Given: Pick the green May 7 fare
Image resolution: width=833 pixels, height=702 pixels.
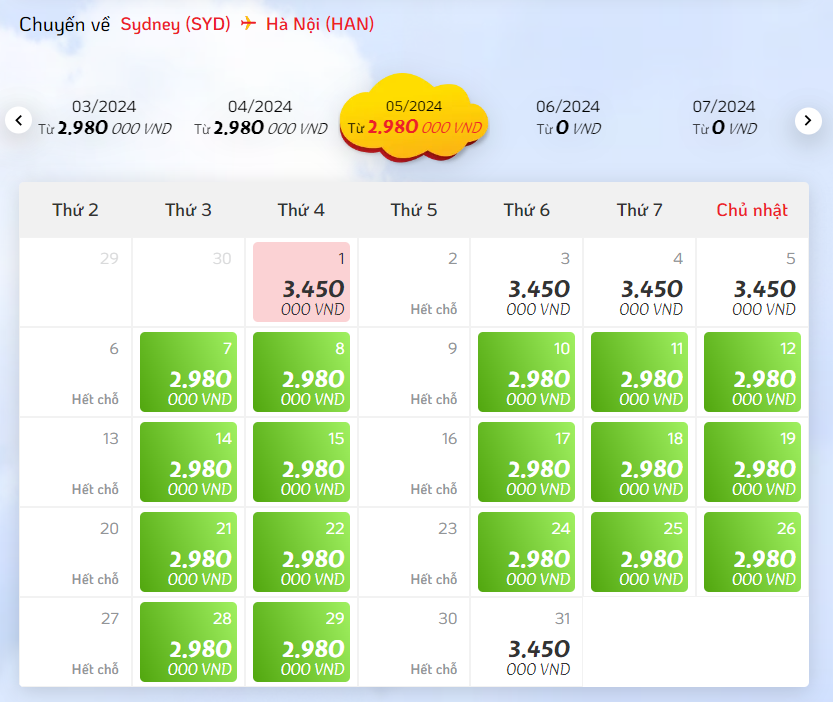Looking at the screenshot, I should click(189, 372).
